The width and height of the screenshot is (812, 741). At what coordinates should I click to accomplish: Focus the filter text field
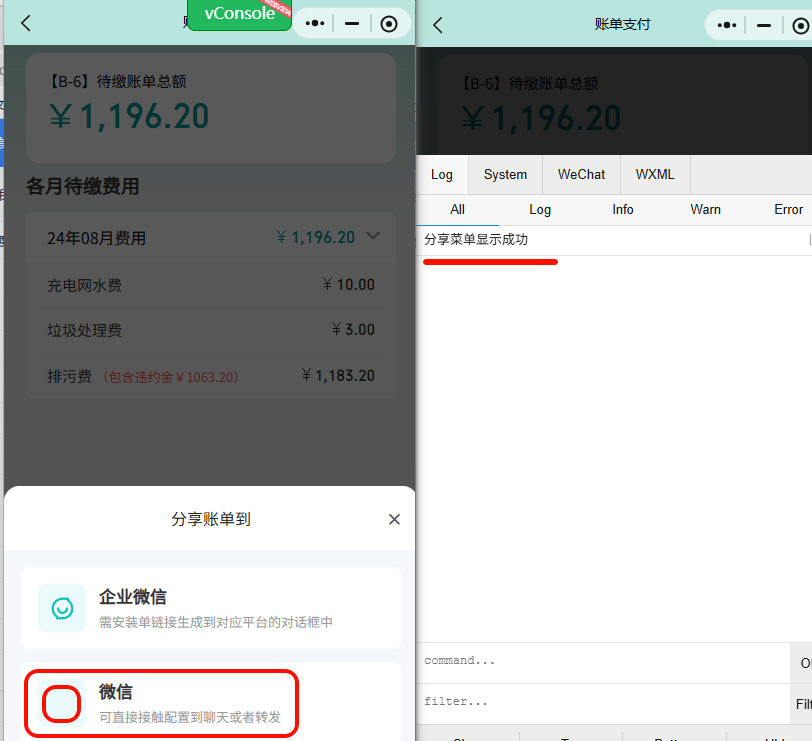[600, 702]
